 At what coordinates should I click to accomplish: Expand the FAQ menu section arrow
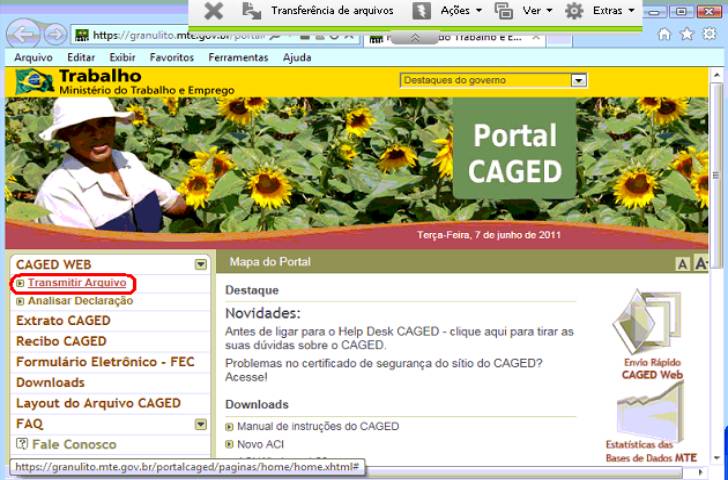(x=201, y=424)
